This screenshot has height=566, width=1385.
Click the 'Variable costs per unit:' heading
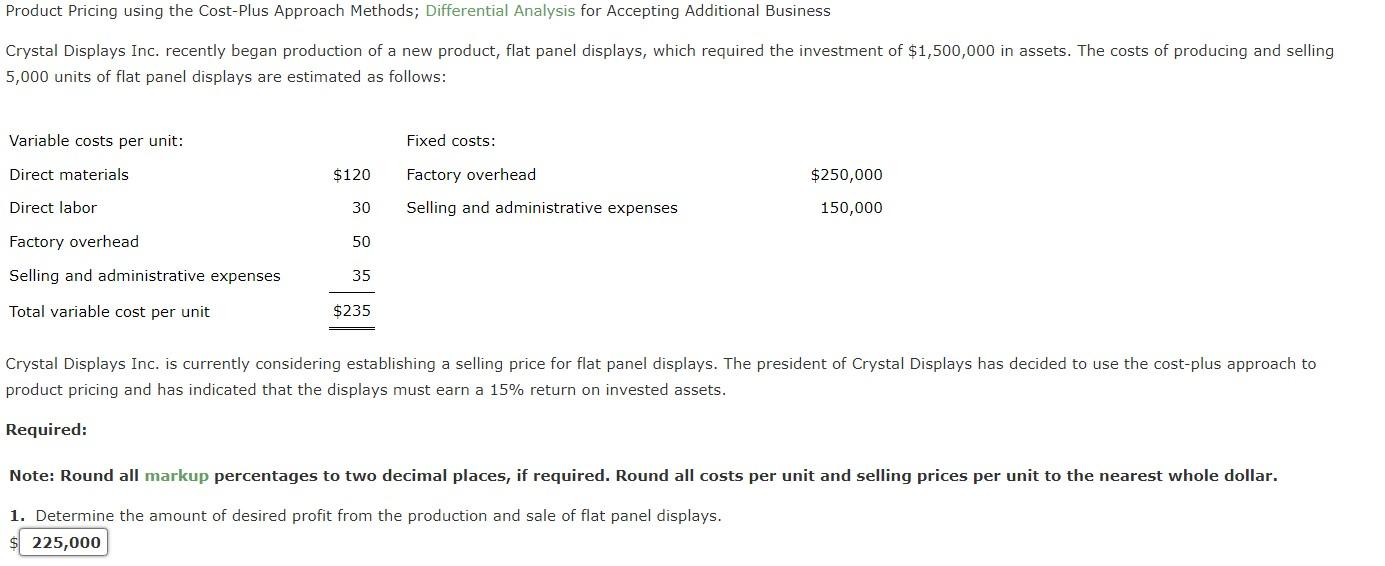click(x=96, y=141)
